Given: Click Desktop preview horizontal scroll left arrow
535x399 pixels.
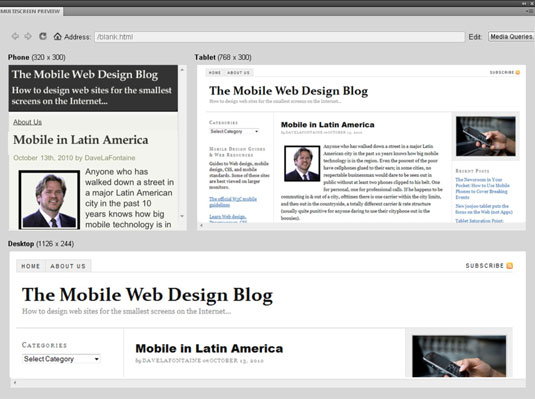Looking at the screenshot, I should (x=14, y=383).
